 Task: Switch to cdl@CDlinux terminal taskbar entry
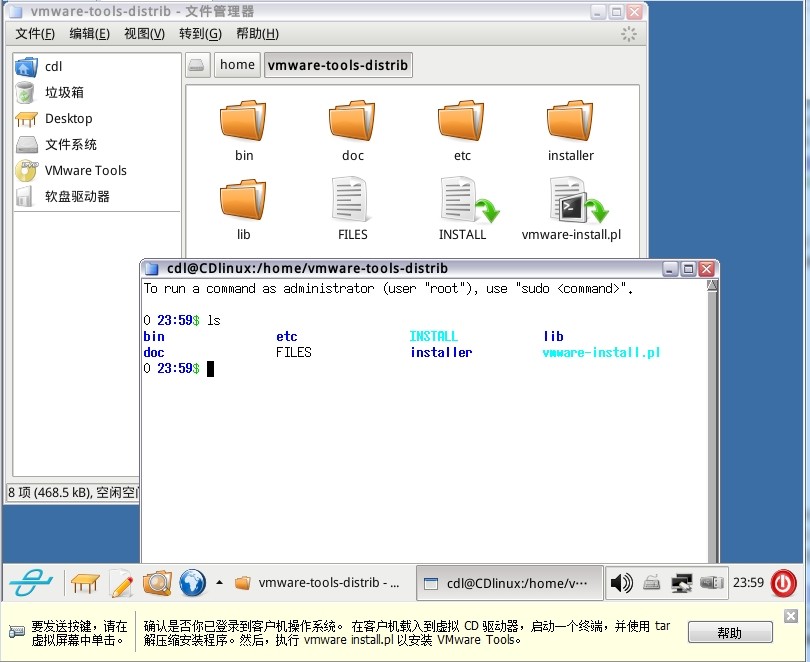509,584
